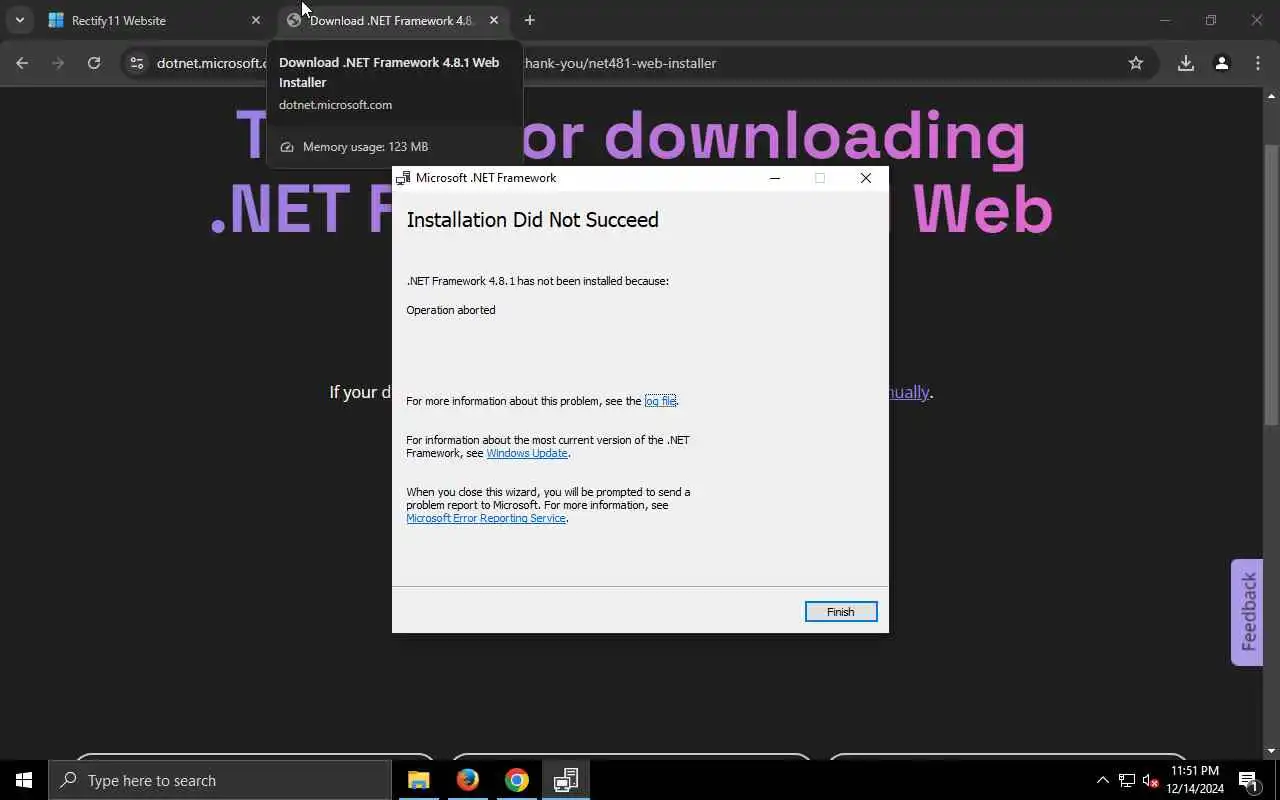Open Microsoft Error Reporting Service link
The width and height of the screenshot is (1280, 800).
[486, 518]
